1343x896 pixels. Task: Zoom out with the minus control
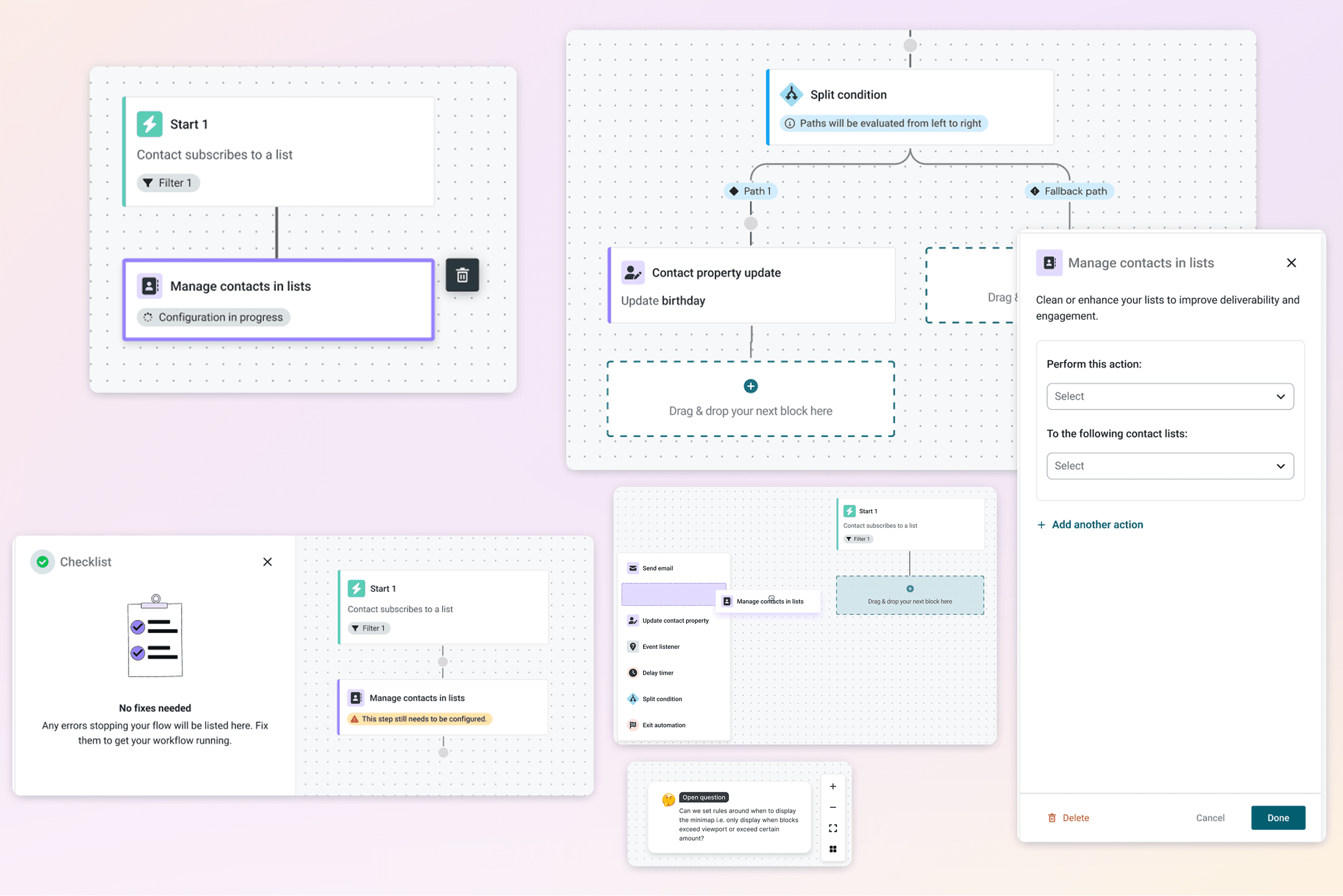point(833,807)
